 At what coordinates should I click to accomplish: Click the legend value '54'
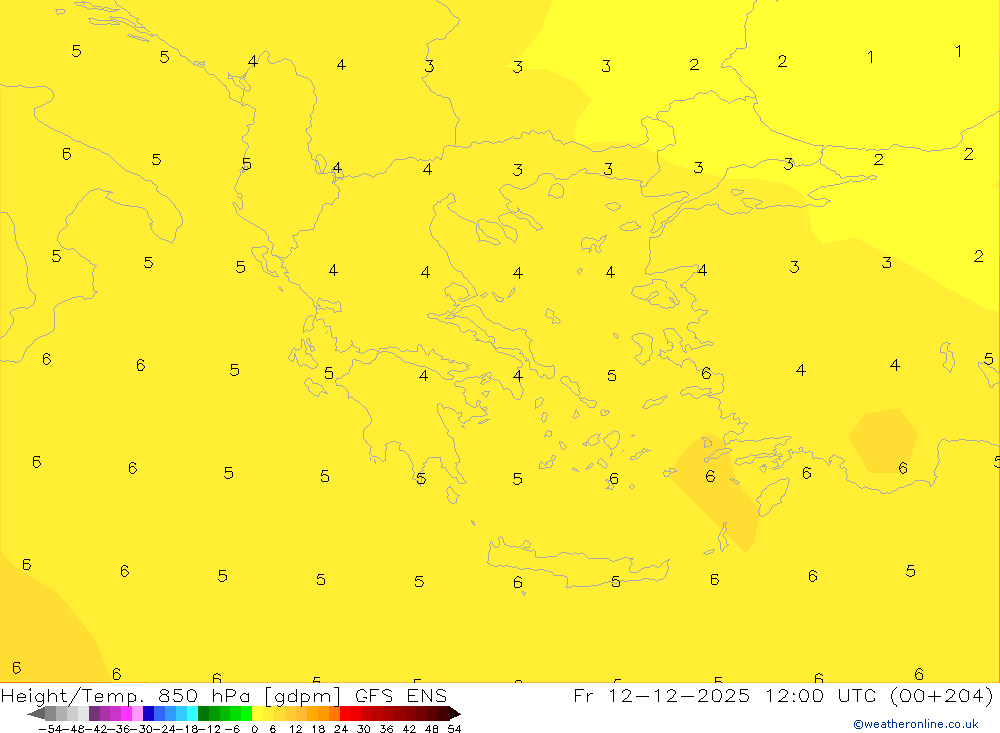pyautogui.click(x=454, y=729)
